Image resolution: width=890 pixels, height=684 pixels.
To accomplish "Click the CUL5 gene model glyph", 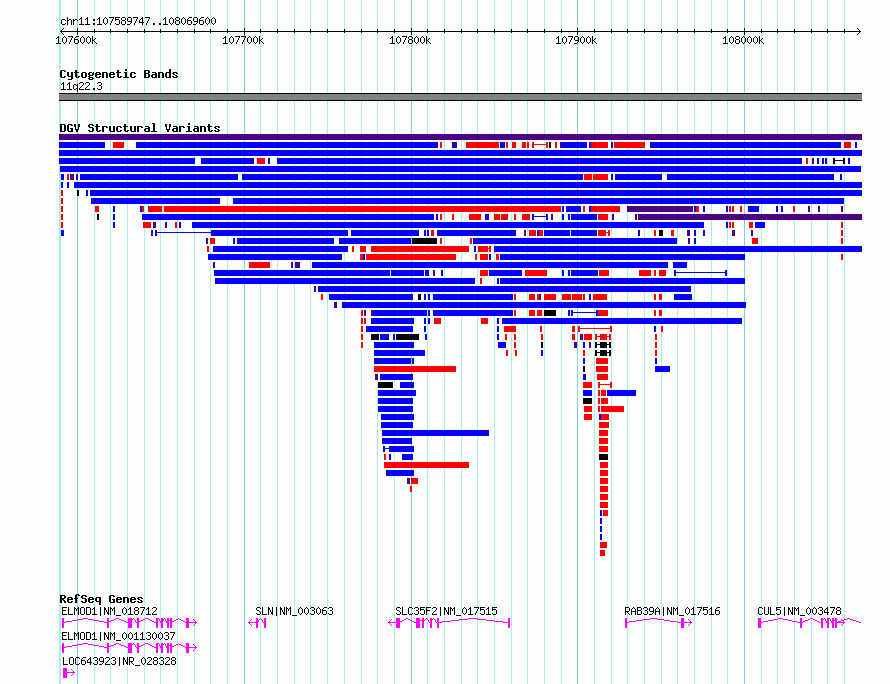I will pyautogui.click(x=809, y=623).
